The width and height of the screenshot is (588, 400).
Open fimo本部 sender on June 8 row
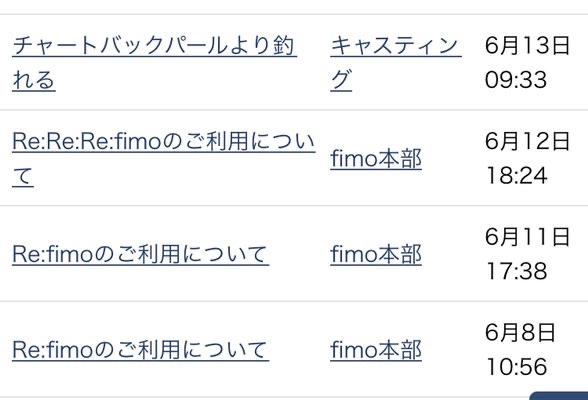pyautogui.click(x=376, y=350)
